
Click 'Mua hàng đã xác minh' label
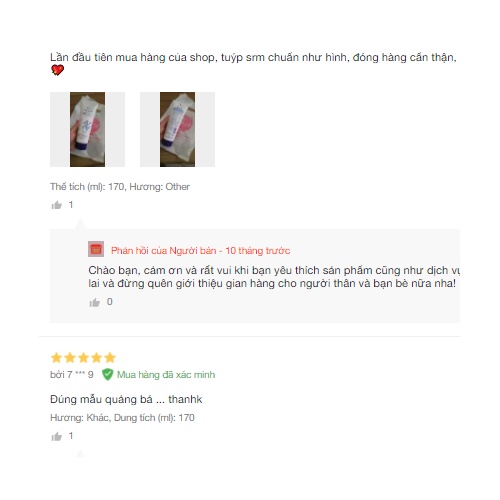[x=166, y=375]
